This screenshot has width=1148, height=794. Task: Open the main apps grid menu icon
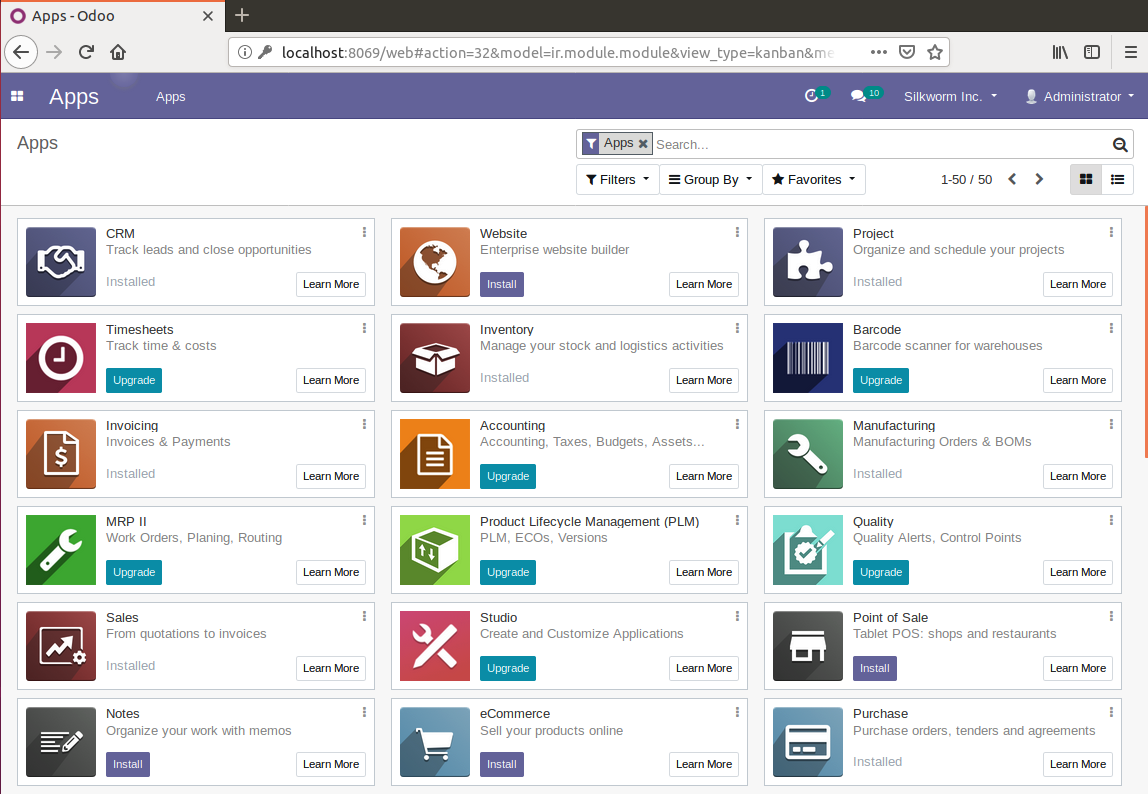(17, 96)
